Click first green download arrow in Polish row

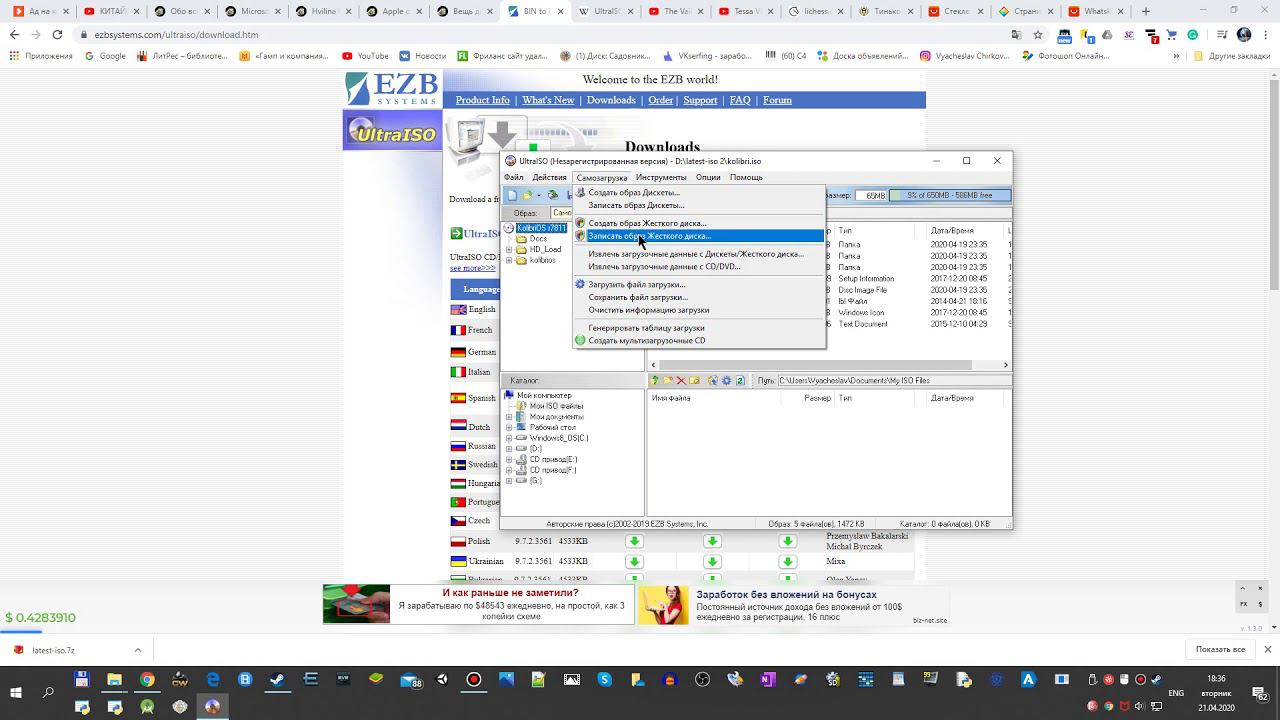coord(634,541)
